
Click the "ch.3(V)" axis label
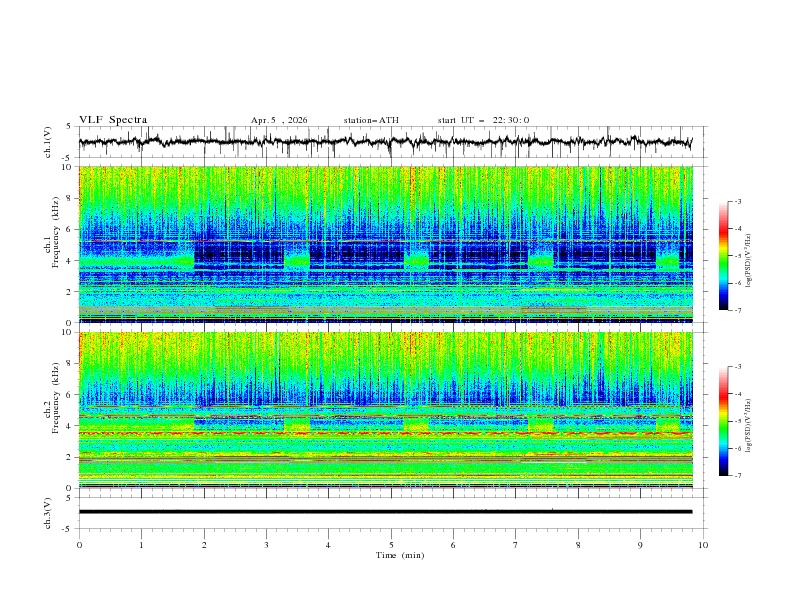pyautogui.click(x=48, y=513)
